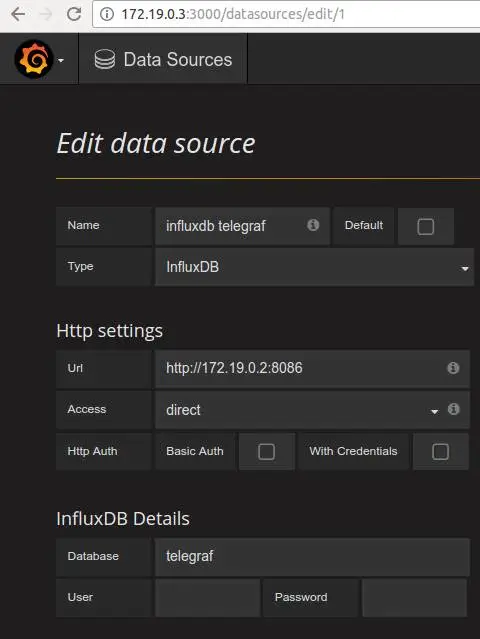Click the site info icon in the address bar
480x639 pixels.
click(107, 14)
